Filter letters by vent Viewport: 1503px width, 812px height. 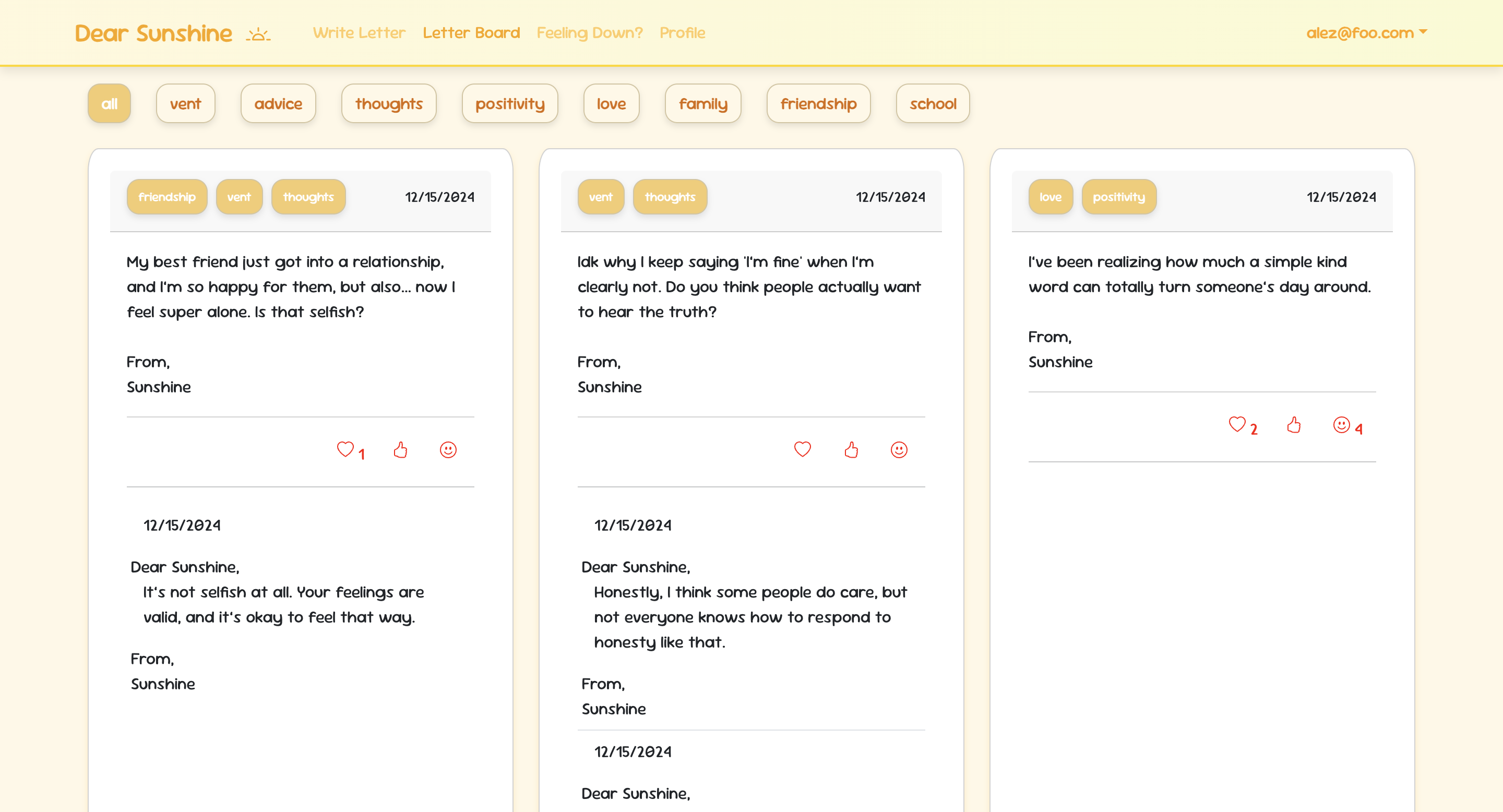(x=186, y=104)
